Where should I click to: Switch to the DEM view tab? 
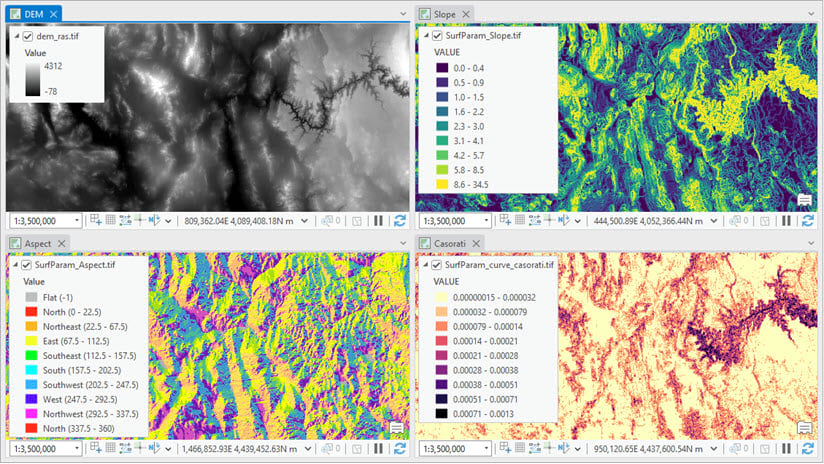[34, 14]
